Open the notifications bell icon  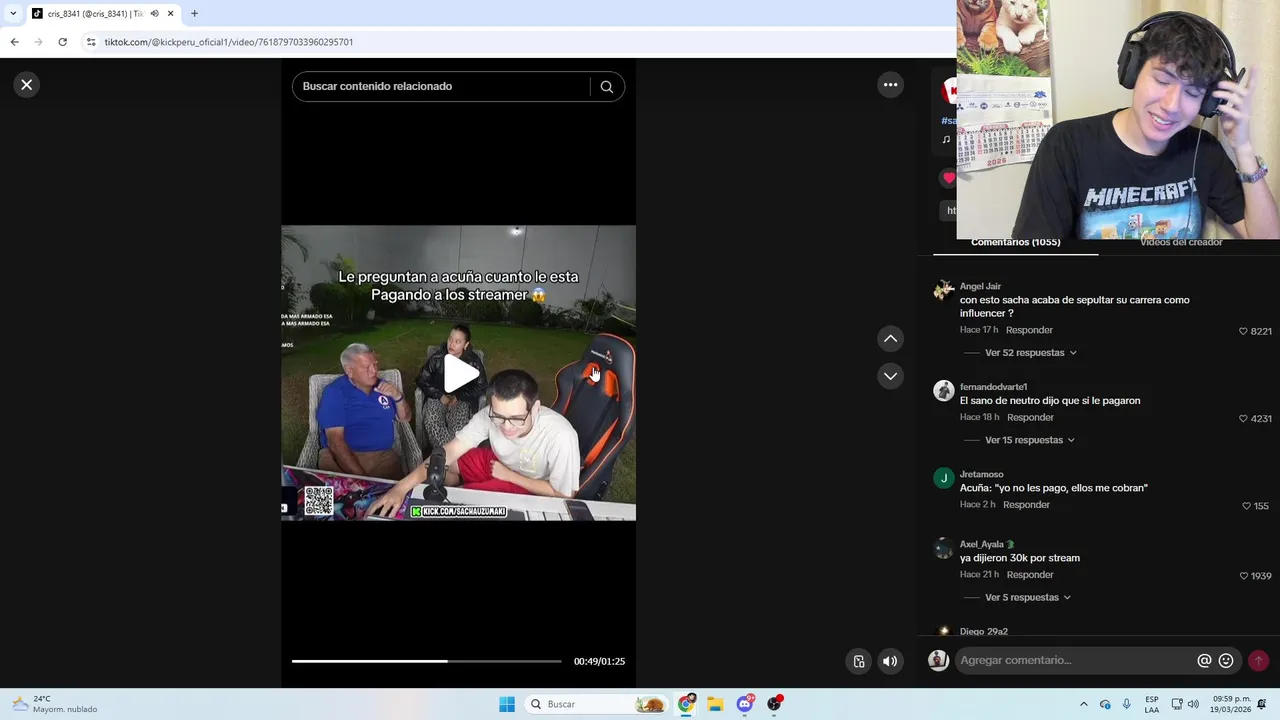pyautogui.click(x=1262, y=704)
